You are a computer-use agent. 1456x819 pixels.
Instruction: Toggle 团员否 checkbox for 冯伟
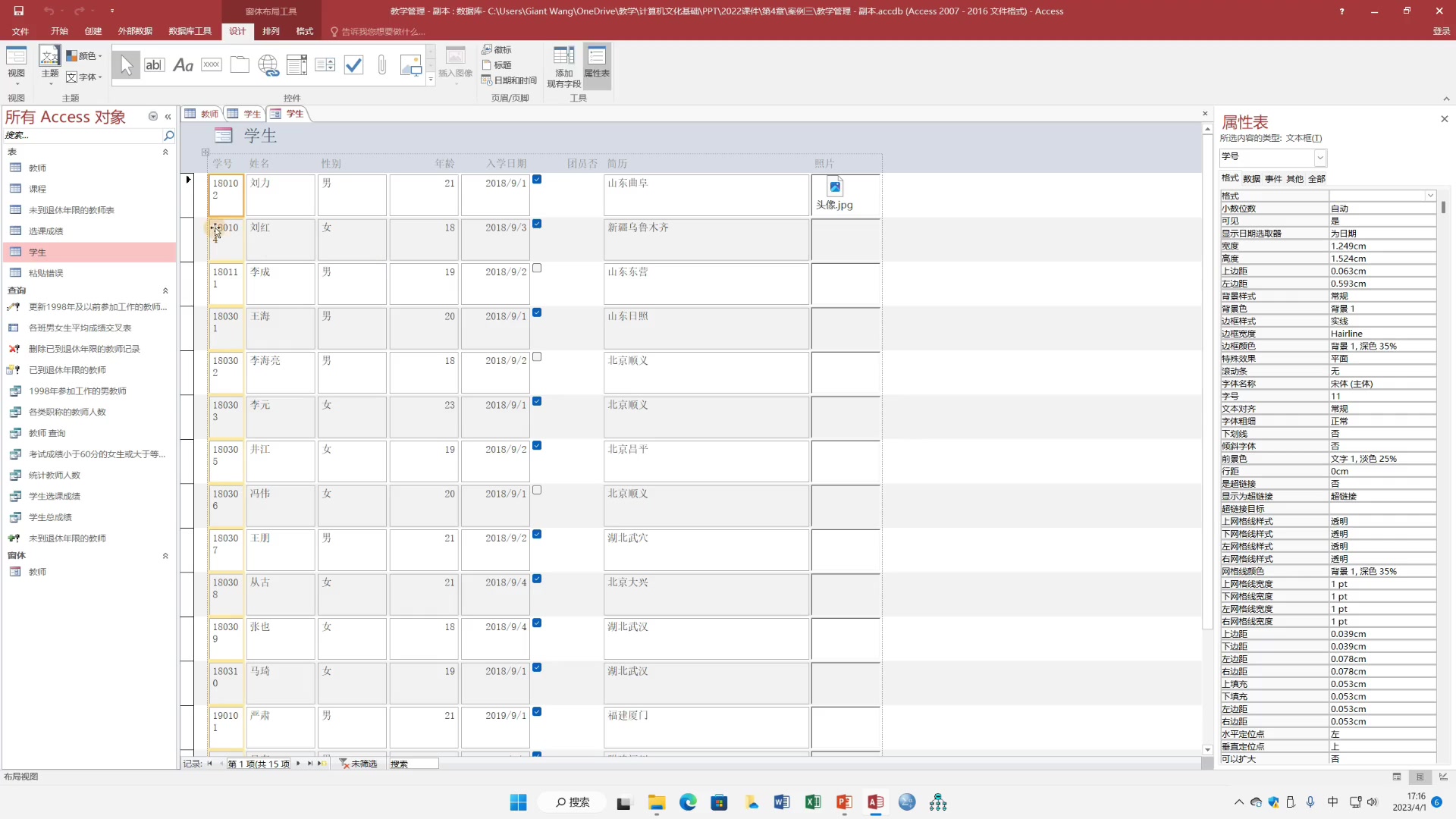tap(537, 490)
